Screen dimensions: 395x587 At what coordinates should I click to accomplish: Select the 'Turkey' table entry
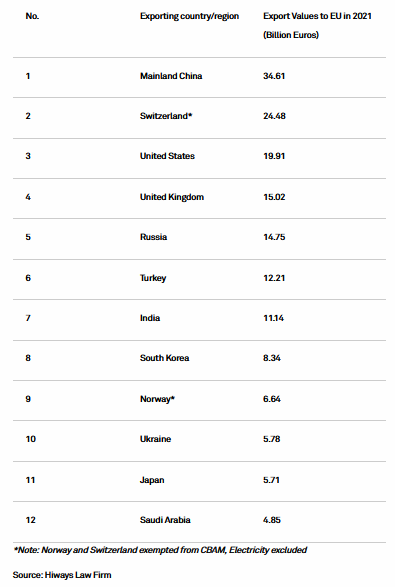pos(153,278)
